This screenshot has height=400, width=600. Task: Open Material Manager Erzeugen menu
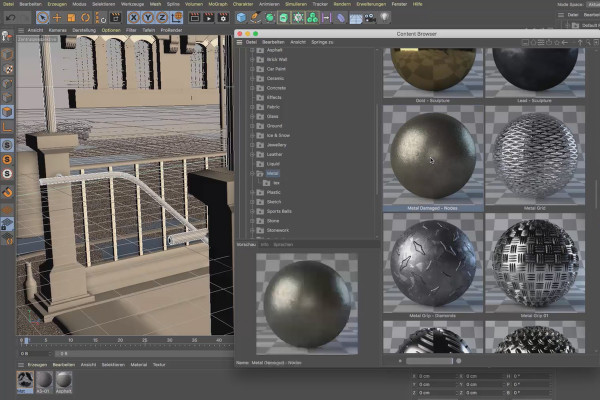37,365
